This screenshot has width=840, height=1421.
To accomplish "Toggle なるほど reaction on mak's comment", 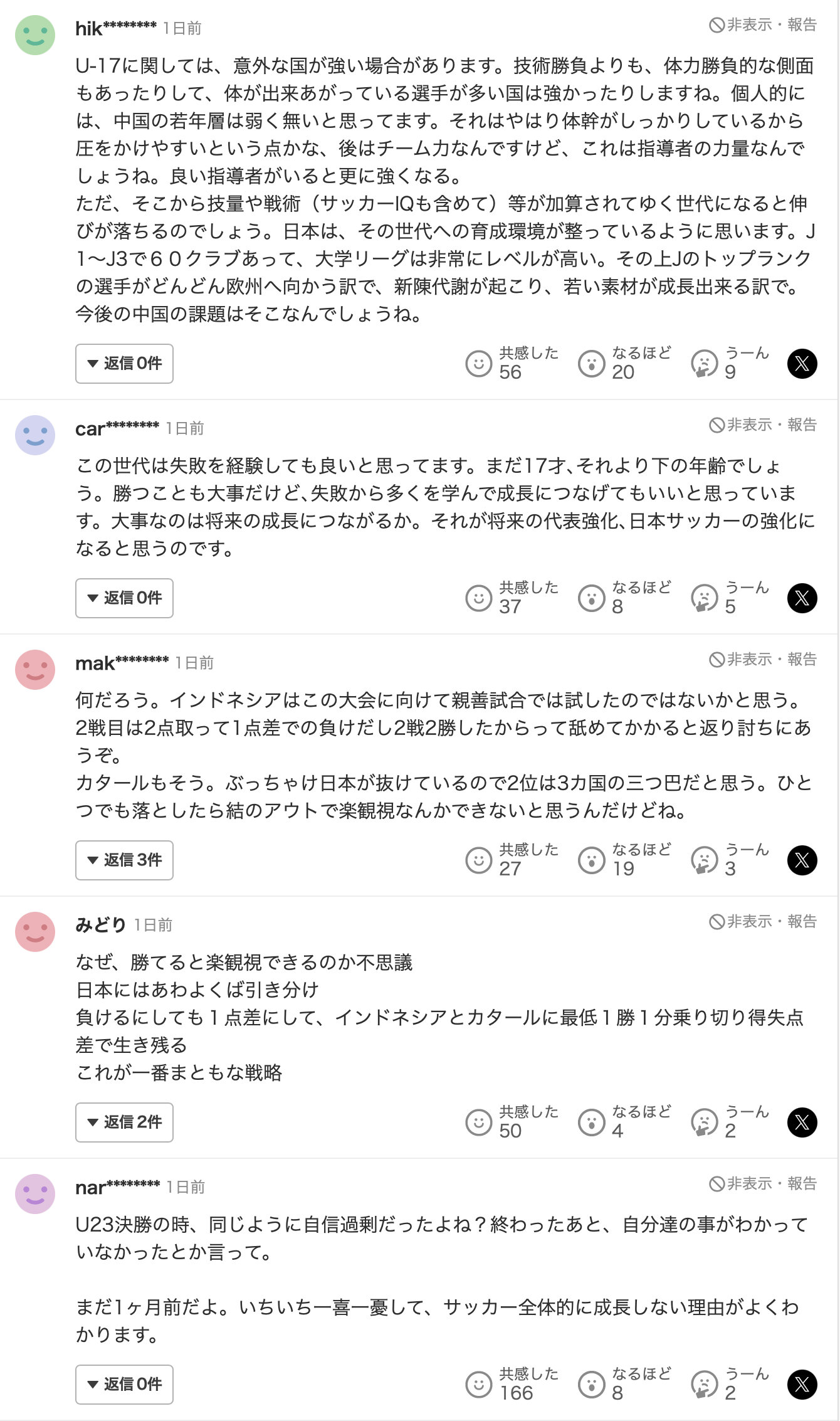I will click(x=591, y=860).
